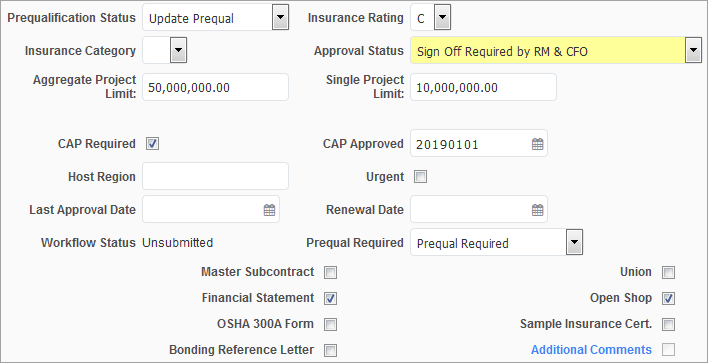Tick the Sample Insurance Cert. checkbox
Image resolution: width=708 pixels, height=363 pixels.
point(668,324)
